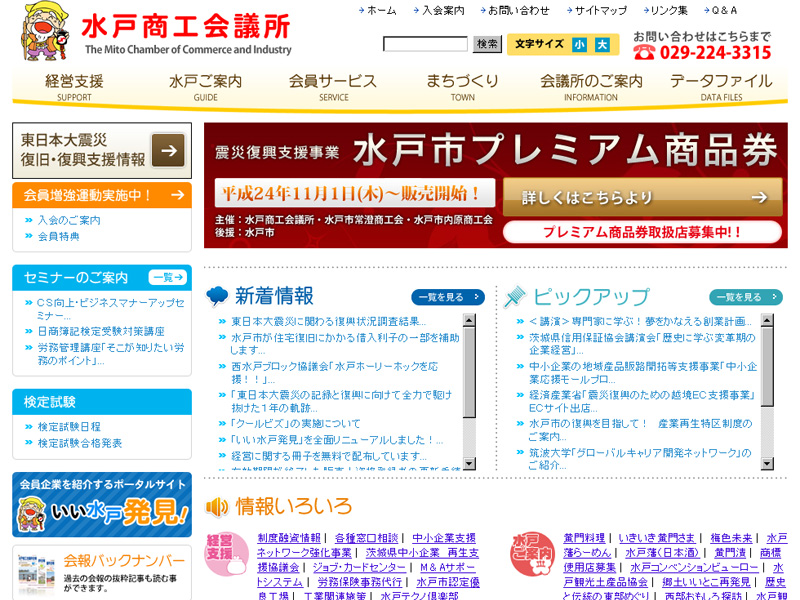Click いい水戸発見 portal banner
Screen dimensions: 800x600
[102, 505]
